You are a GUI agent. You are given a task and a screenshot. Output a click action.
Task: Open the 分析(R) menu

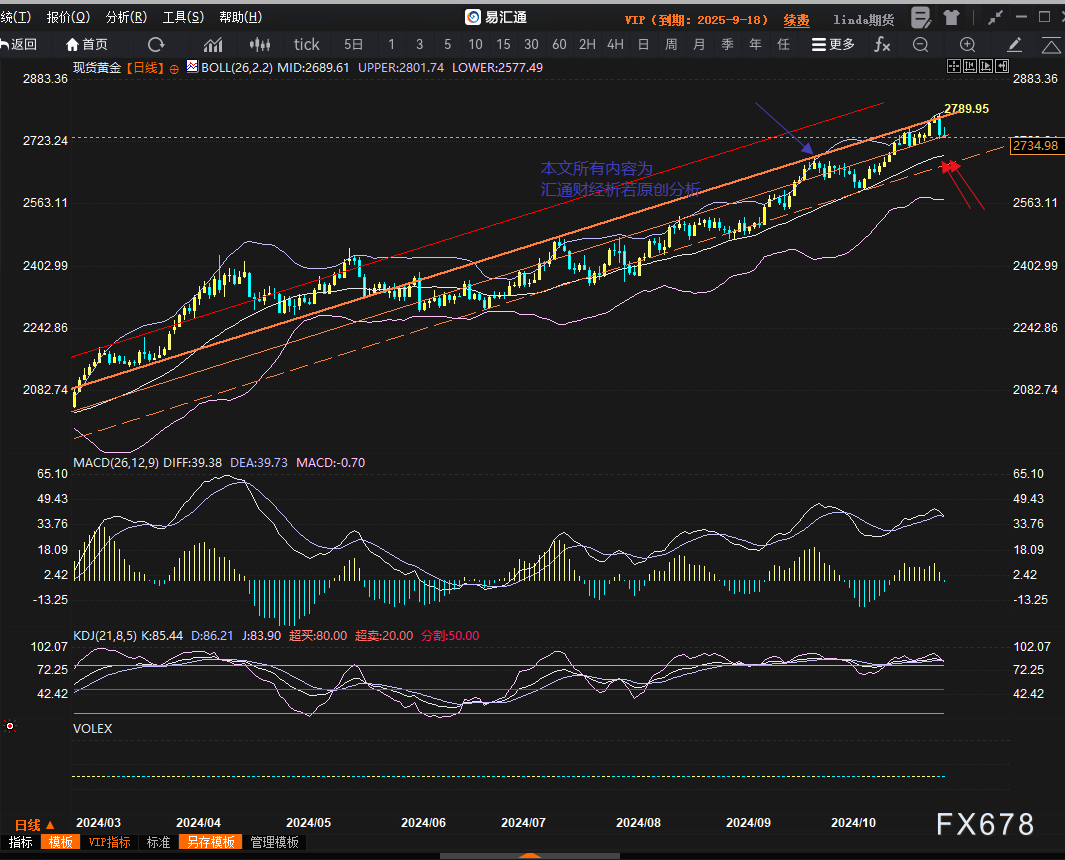(x=126, y=17)
